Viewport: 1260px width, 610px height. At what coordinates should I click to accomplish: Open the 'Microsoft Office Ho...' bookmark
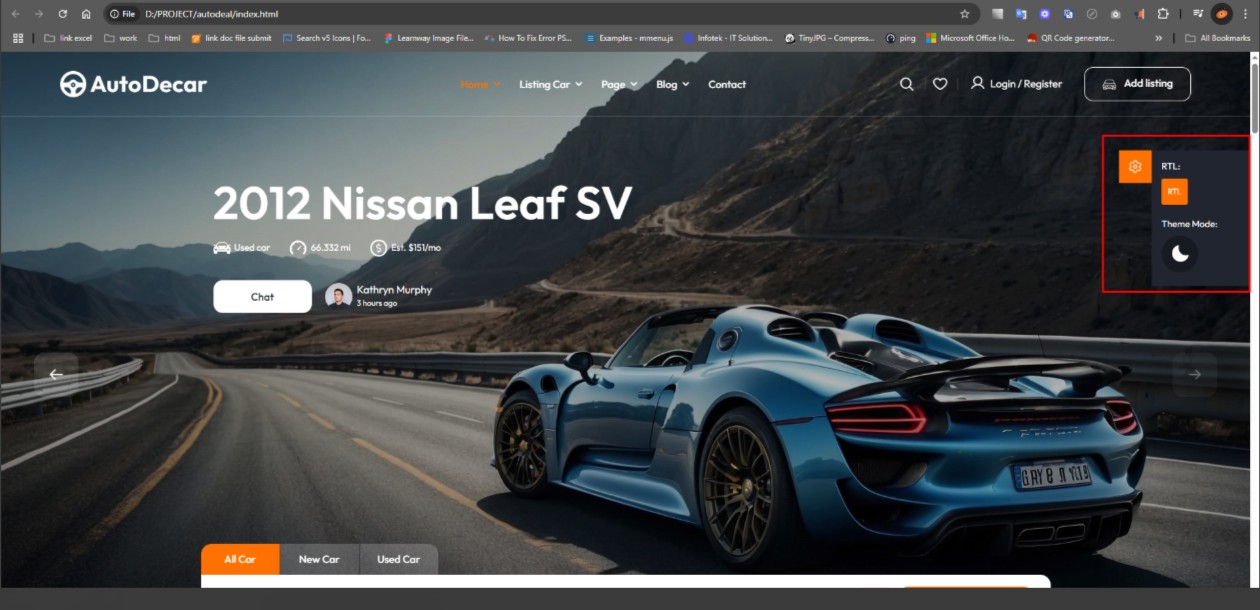click(970, 38)
